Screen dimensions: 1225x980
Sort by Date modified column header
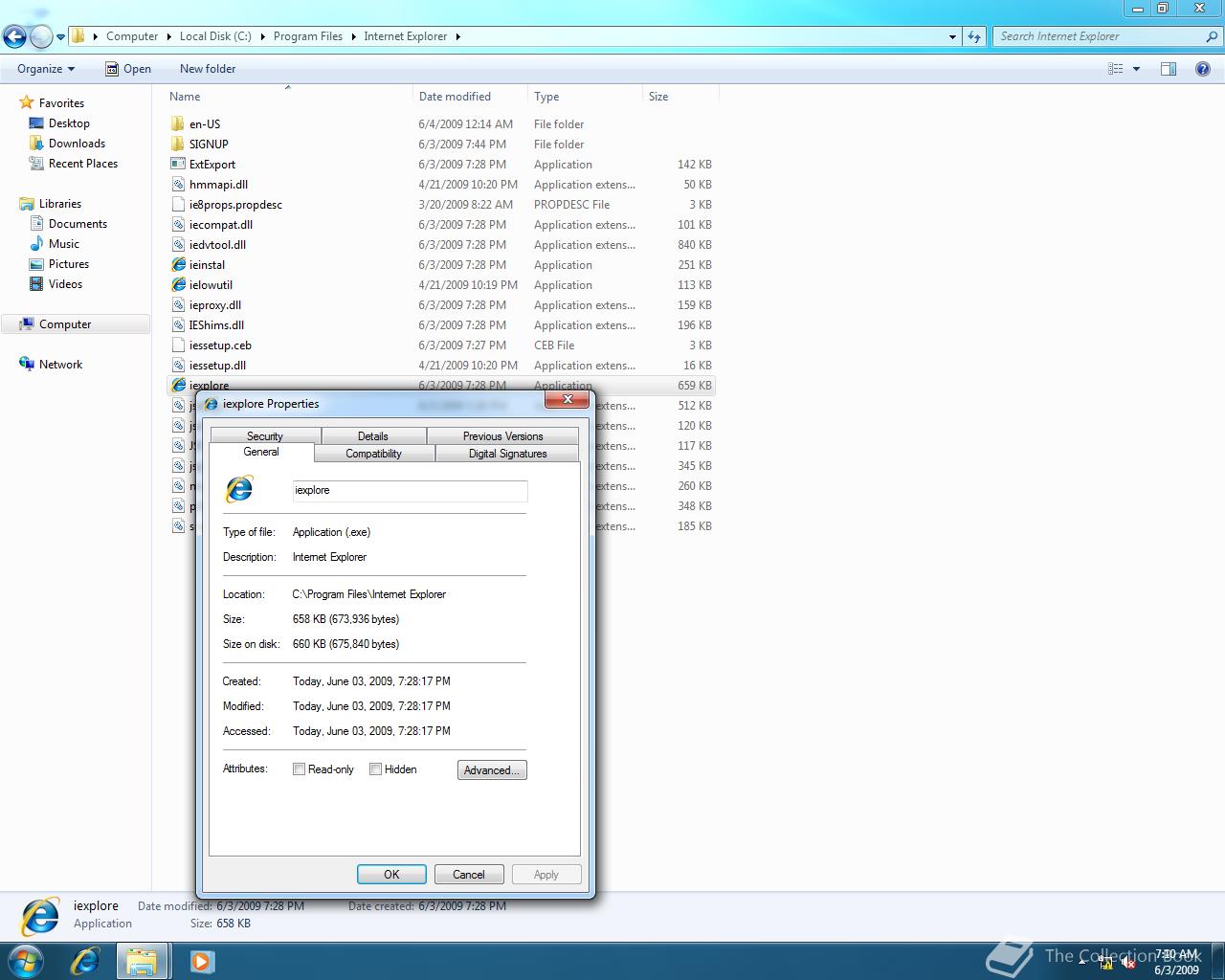[x=470, y=97]
